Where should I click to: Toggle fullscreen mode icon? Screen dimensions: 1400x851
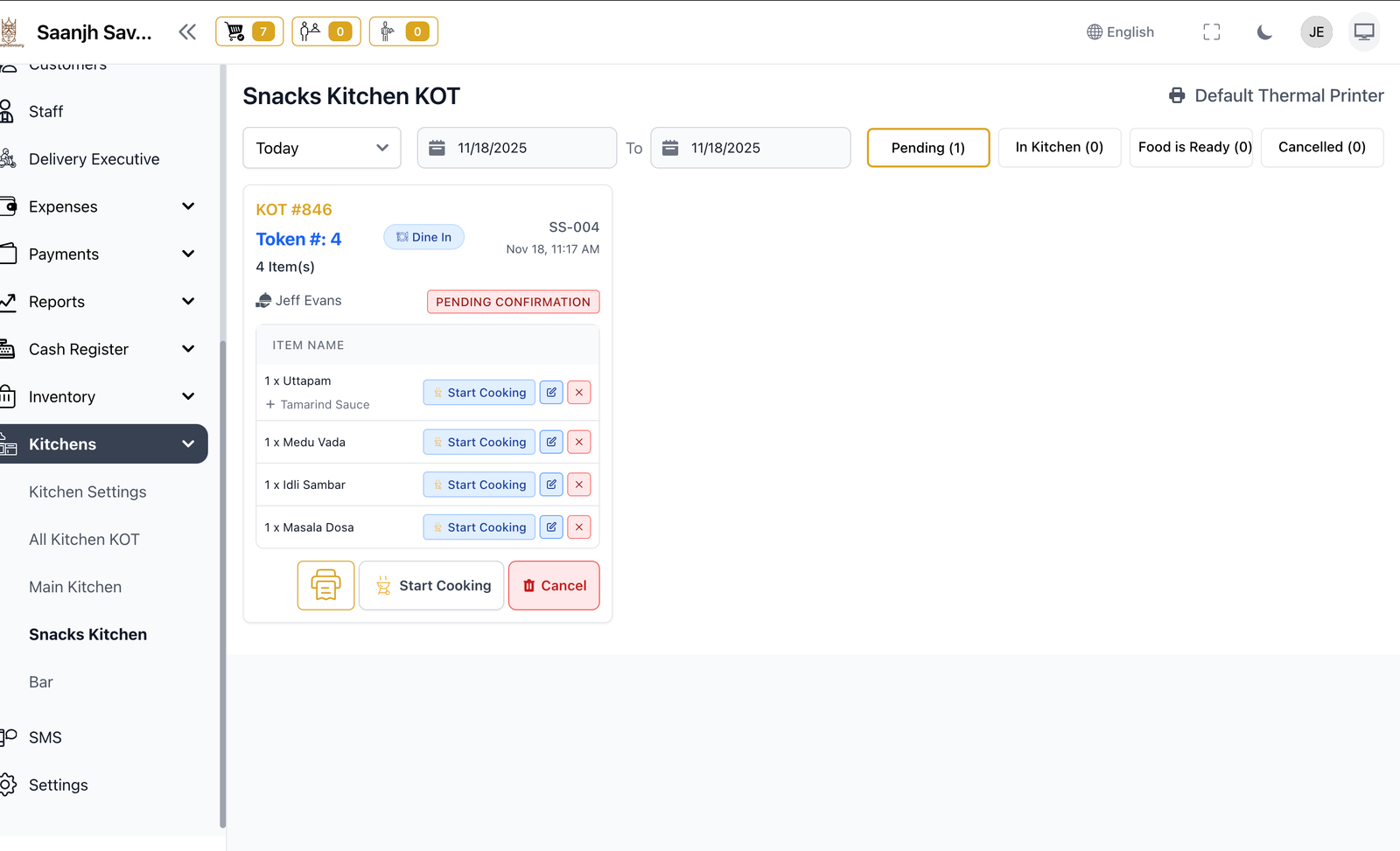1211,32
